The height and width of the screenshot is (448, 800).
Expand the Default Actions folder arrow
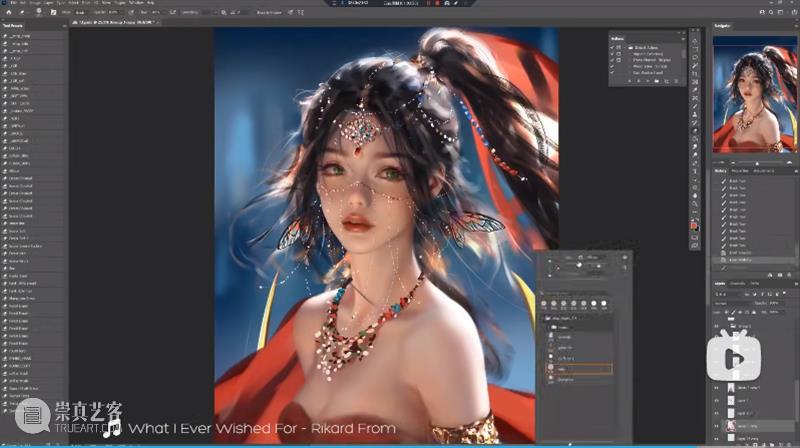point(624,47)
